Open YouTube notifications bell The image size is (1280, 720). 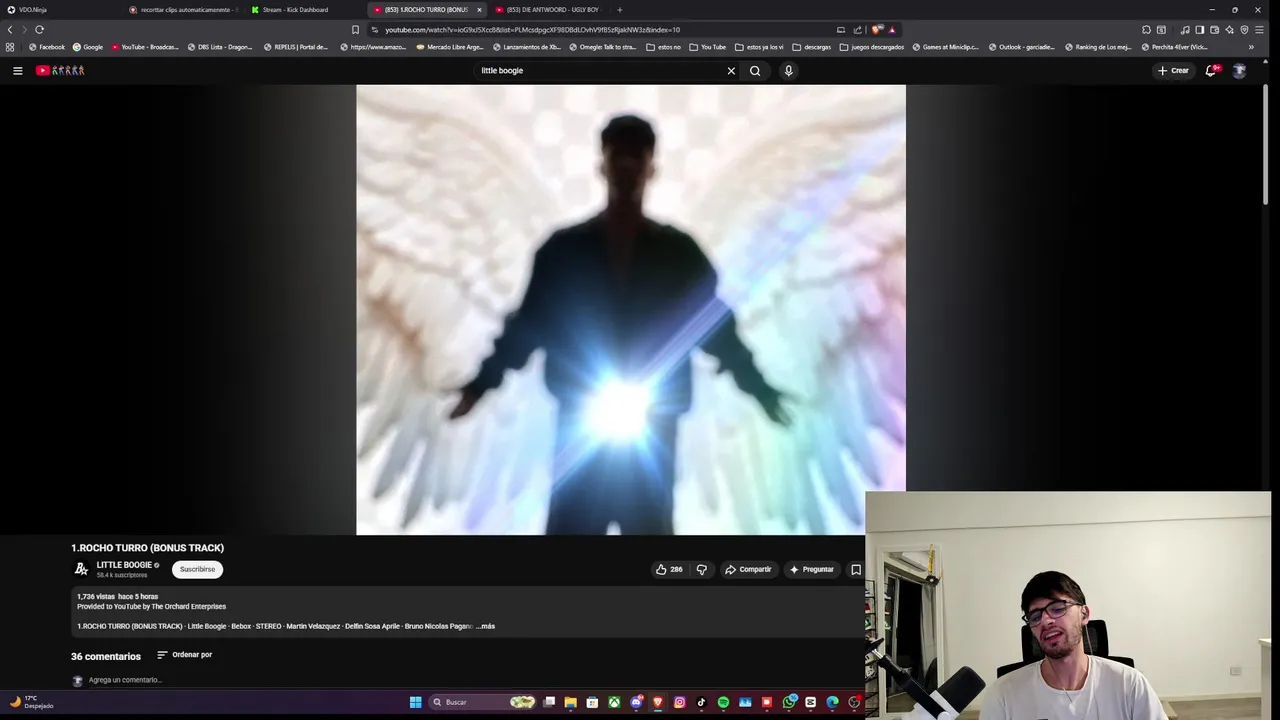pos(1211,70)
